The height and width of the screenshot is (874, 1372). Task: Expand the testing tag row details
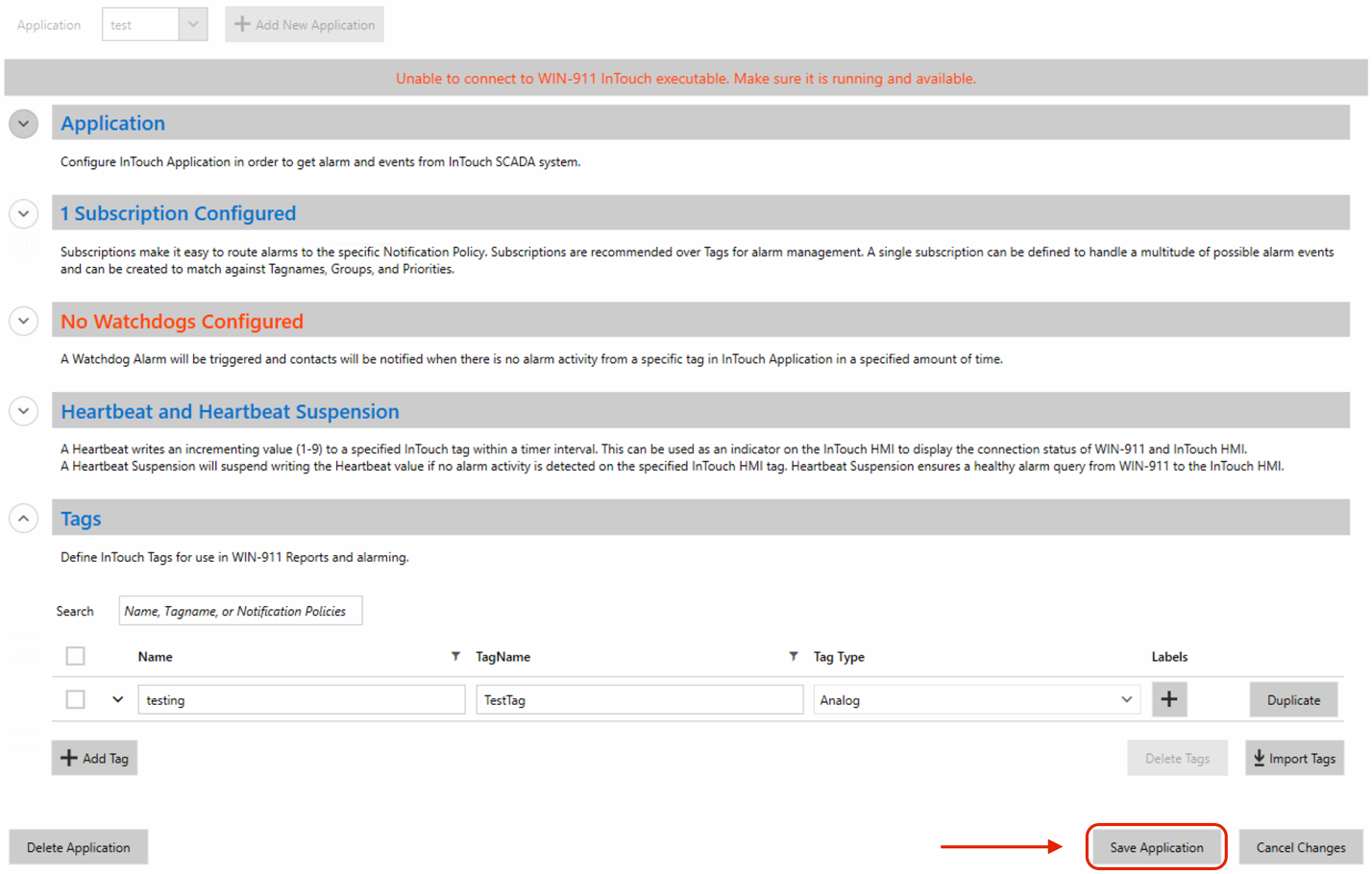pos(117,700)
